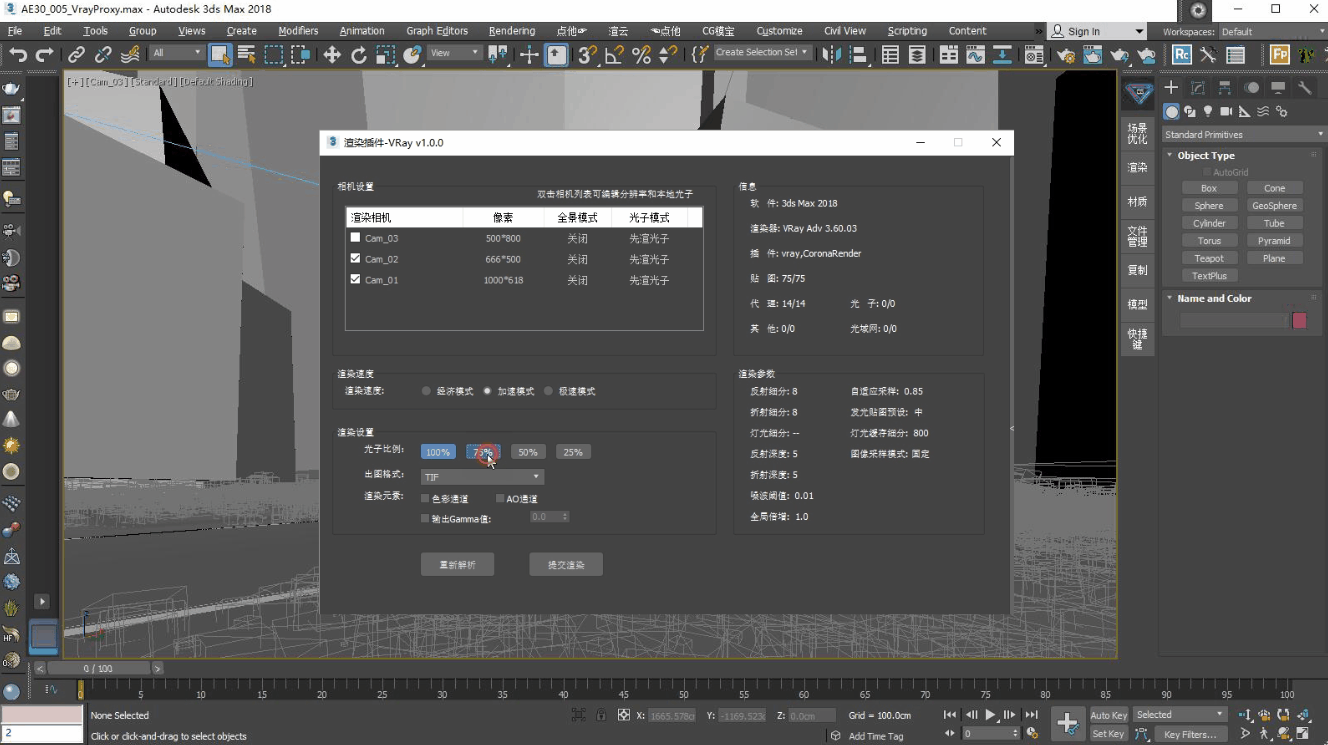Click the object color swatch
Viewport: 1328px width, 745px height.
tap(1300, 320)
